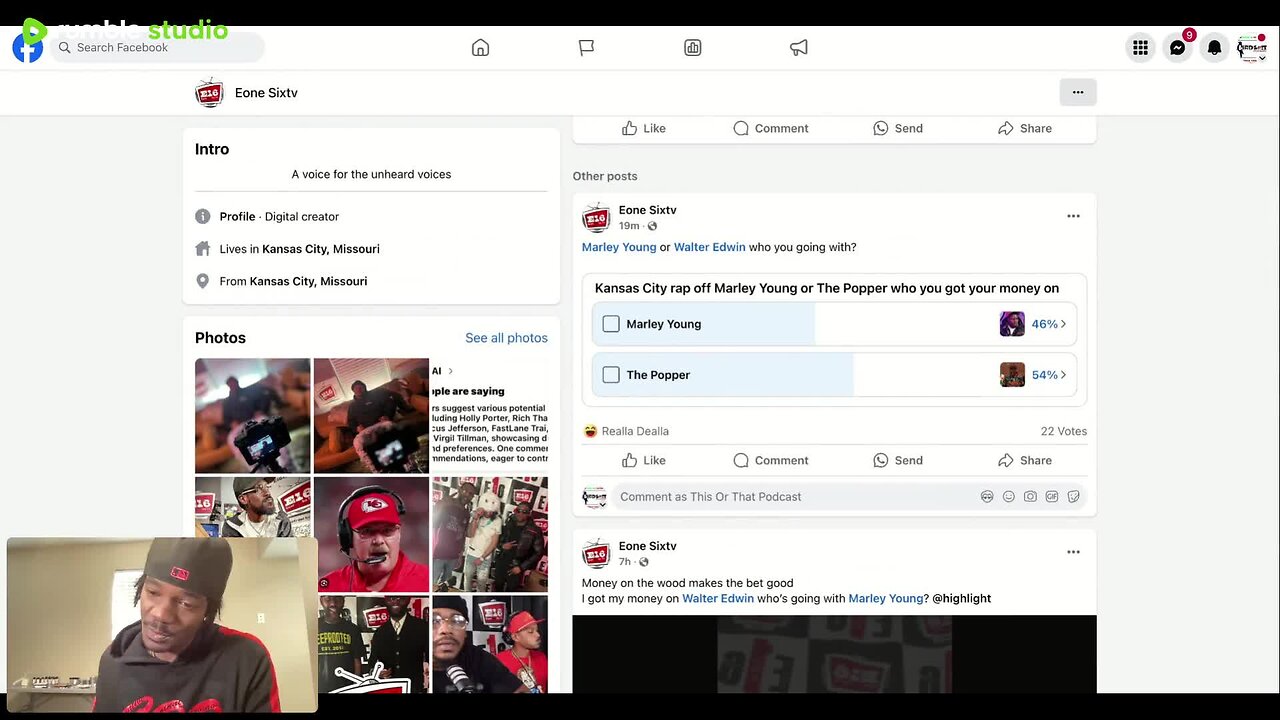
Task: Click the @highlight tag
Action: (x=962, y=598)
